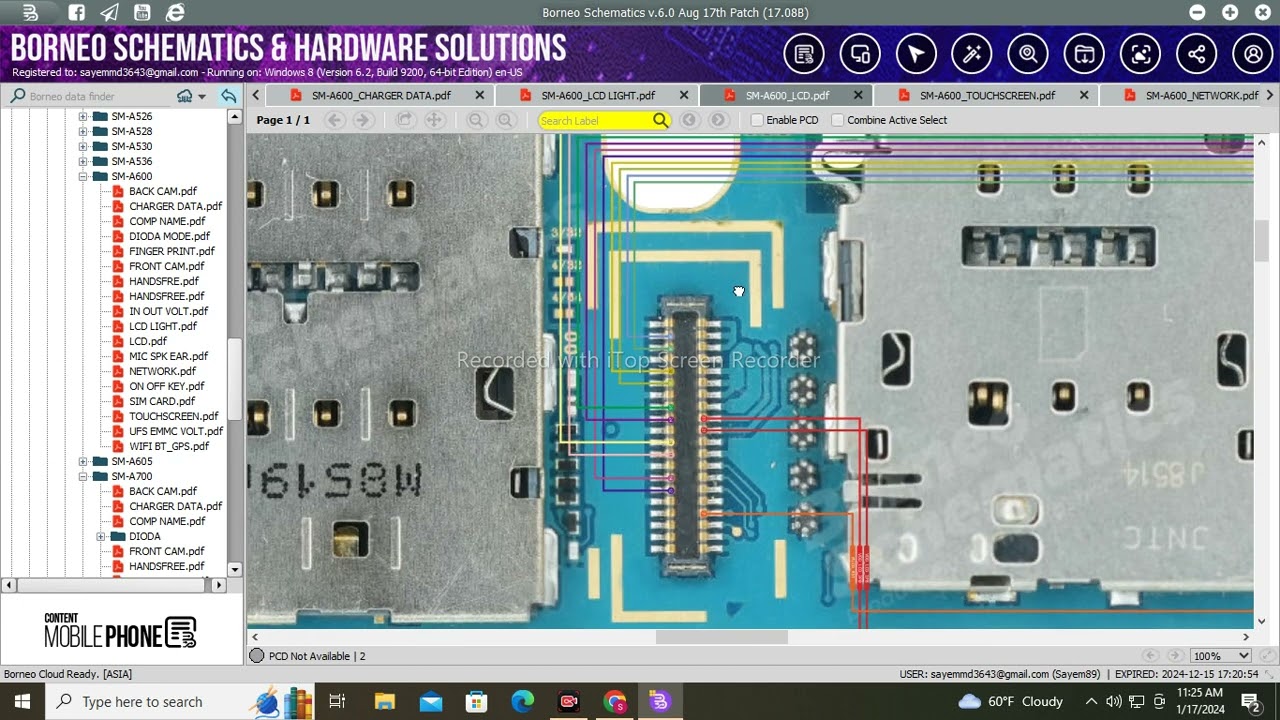
Task: Click the pan move icon in viewer toolbar
Action: click(434, 120)
